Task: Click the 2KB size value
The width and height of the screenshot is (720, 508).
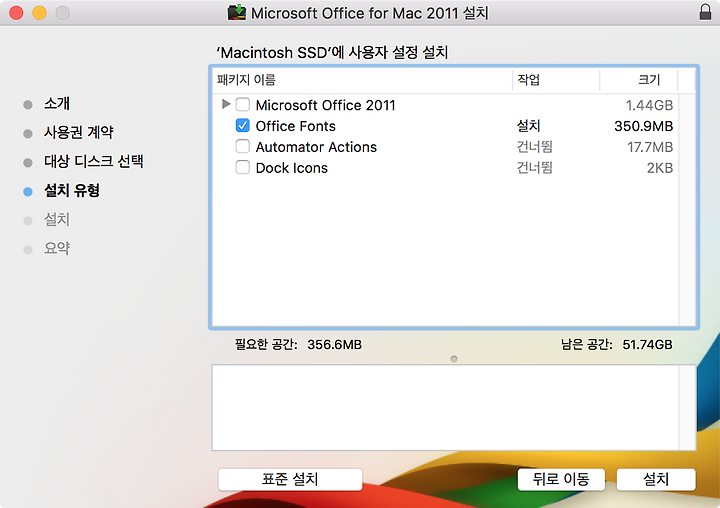Action: point(660,168)
